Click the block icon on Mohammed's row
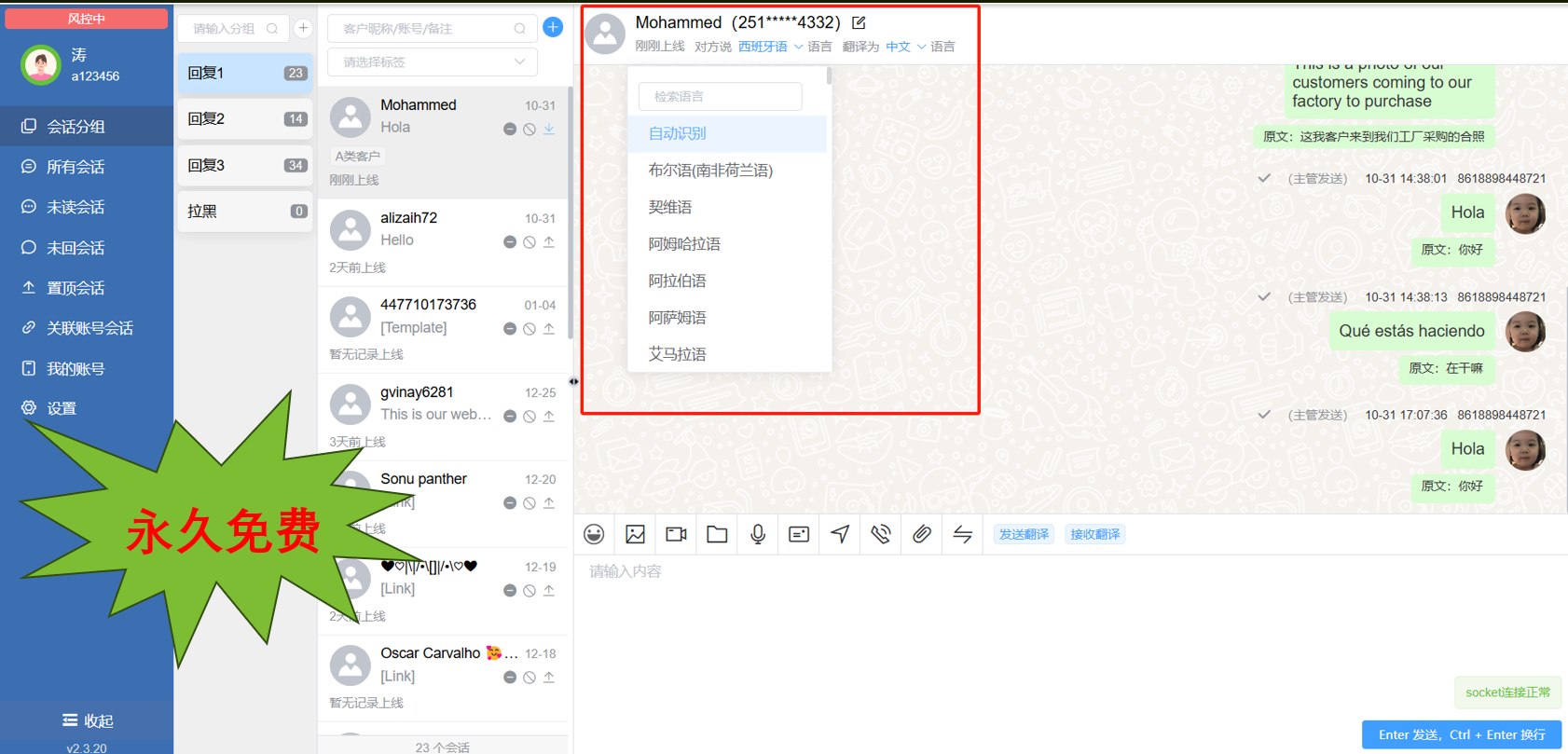 [x=530, y=130]
